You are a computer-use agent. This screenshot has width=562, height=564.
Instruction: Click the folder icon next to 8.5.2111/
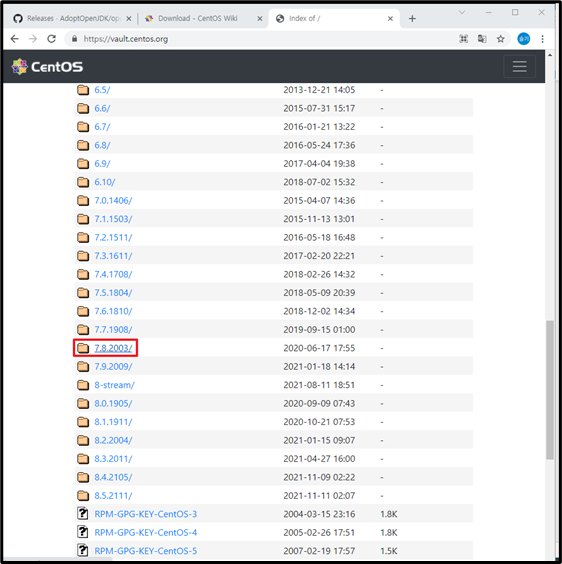83,496
